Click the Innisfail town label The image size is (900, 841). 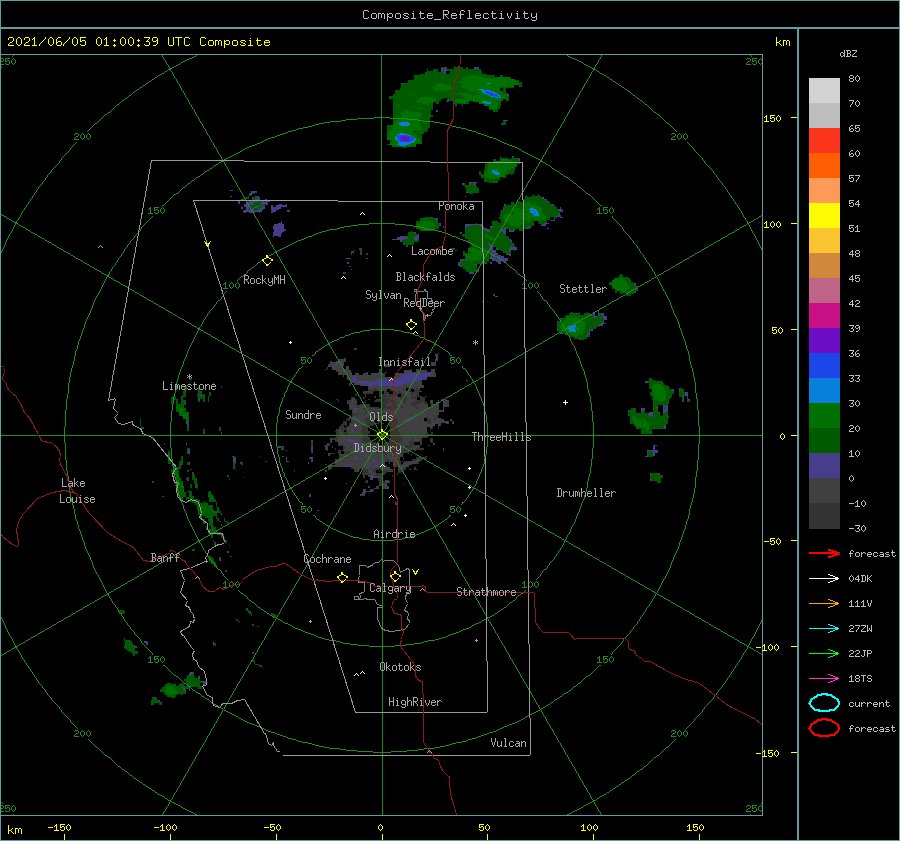point(404,362)
